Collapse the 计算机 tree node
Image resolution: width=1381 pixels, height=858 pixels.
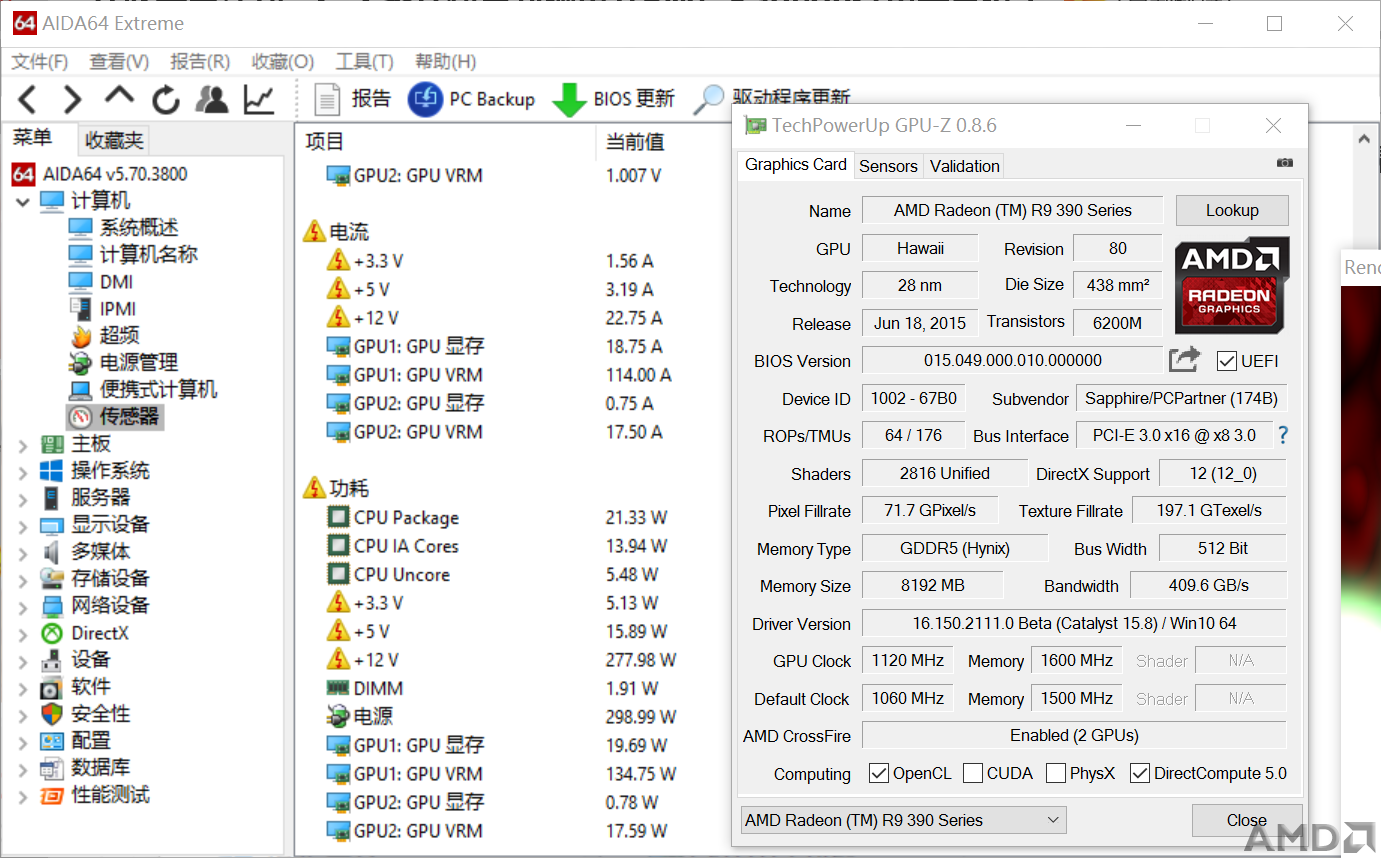[x=23, y=201]
